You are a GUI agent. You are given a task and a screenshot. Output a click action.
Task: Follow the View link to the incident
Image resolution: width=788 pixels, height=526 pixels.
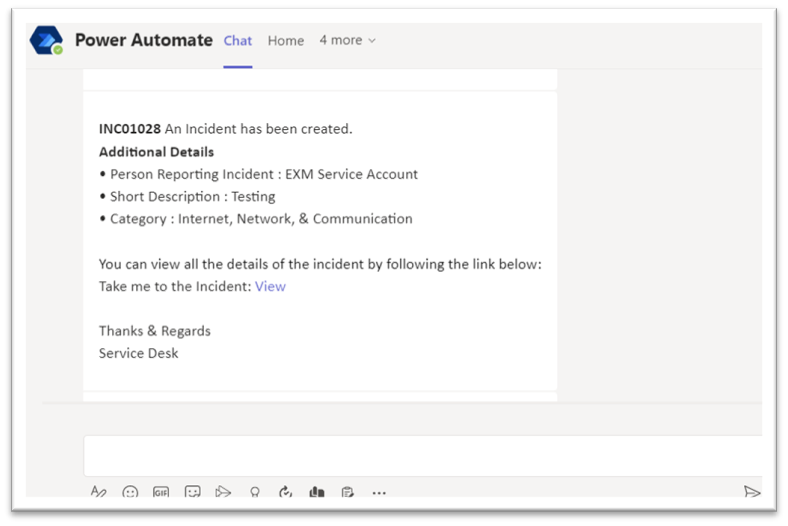[x=270, y=286]
